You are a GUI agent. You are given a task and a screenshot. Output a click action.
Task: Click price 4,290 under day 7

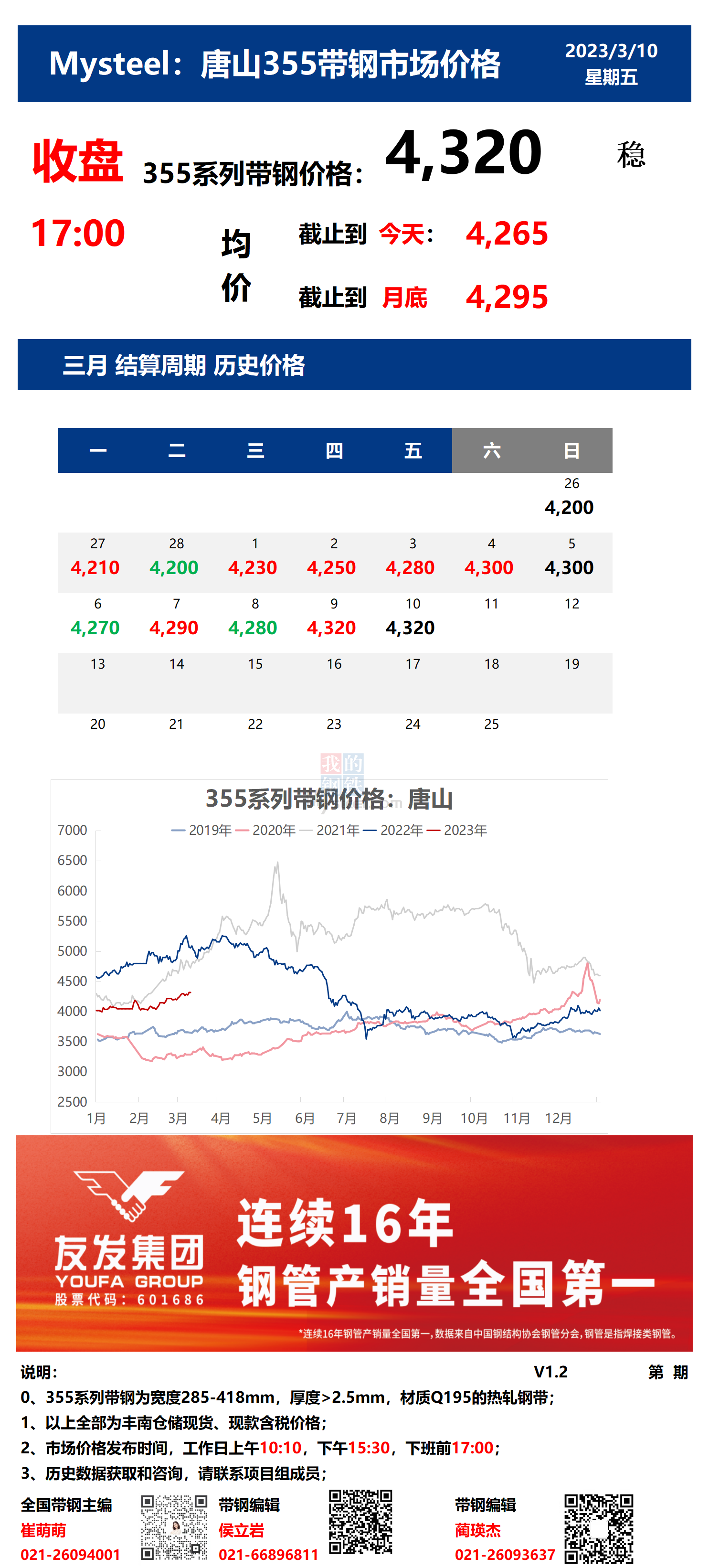[174, 628]
